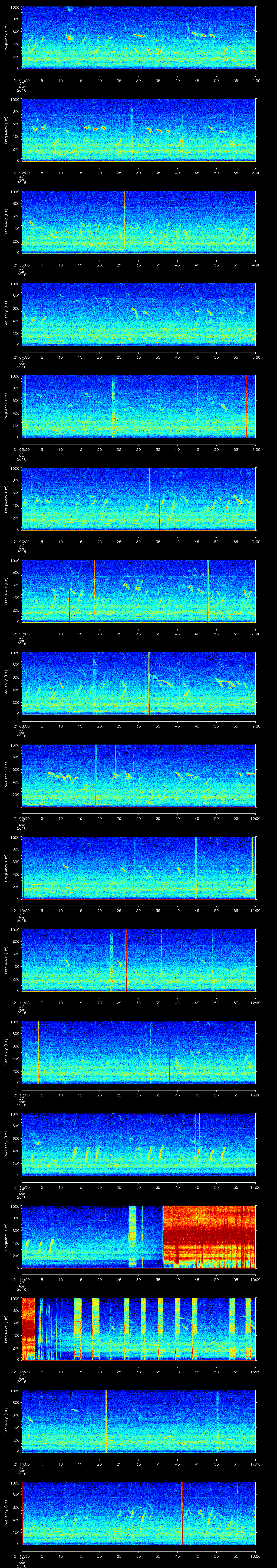
Task: Click the "15:00" end-time label
Action: click(x=255, y=1279)
